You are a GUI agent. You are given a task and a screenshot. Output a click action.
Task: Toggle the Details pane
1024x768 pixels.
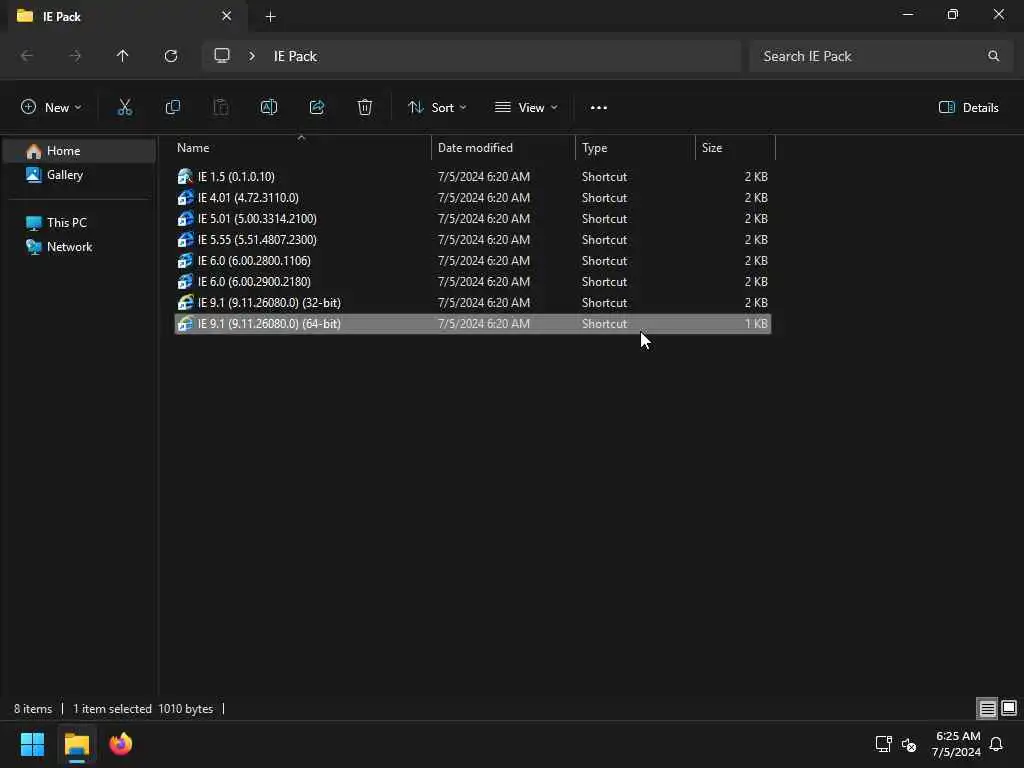click(968, 108)
